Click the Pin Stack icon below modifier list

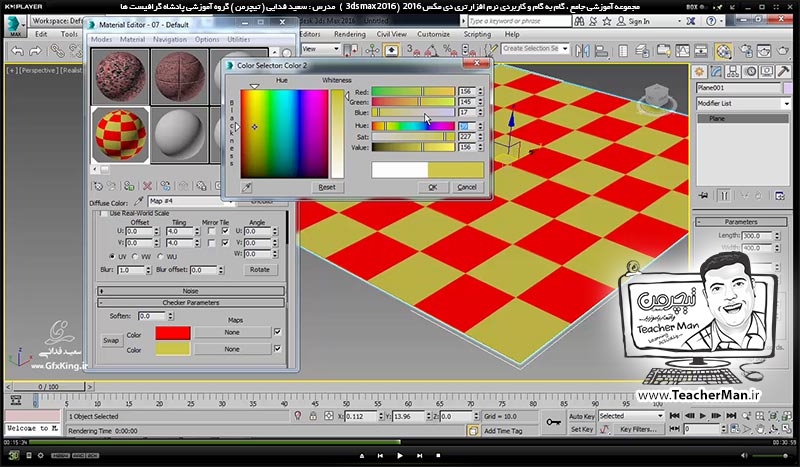[x=704, y=195]
